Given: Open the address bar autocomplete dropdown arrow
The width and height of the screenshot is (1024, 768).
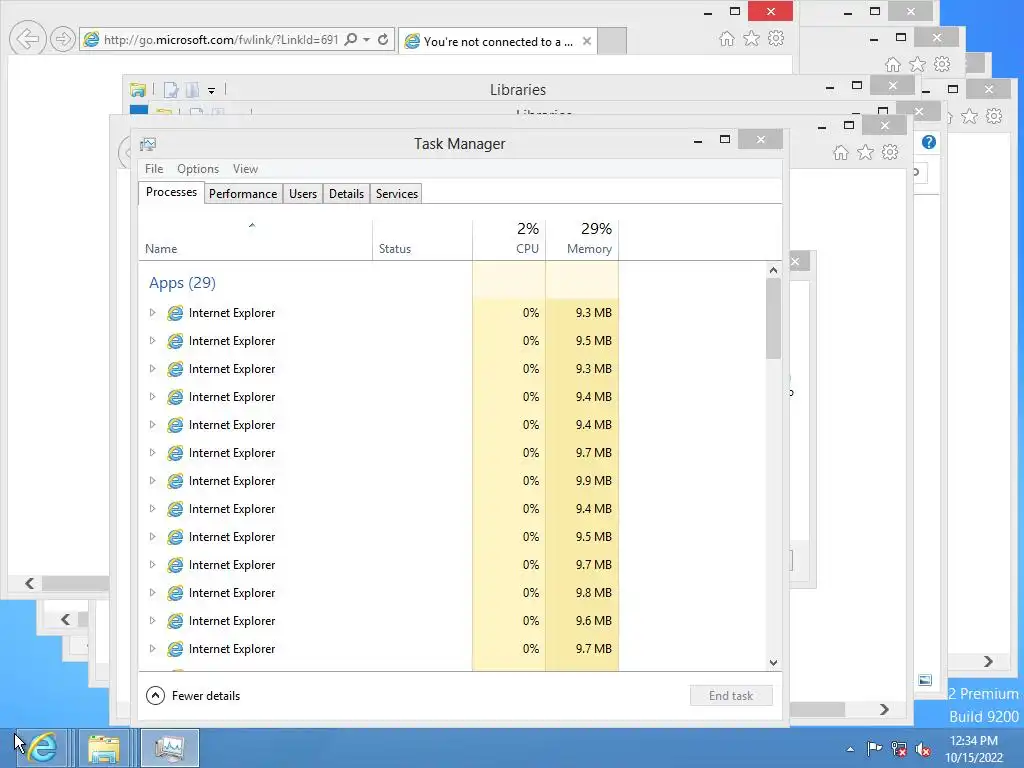Looking at the screenshot, I should pos(366,40).
